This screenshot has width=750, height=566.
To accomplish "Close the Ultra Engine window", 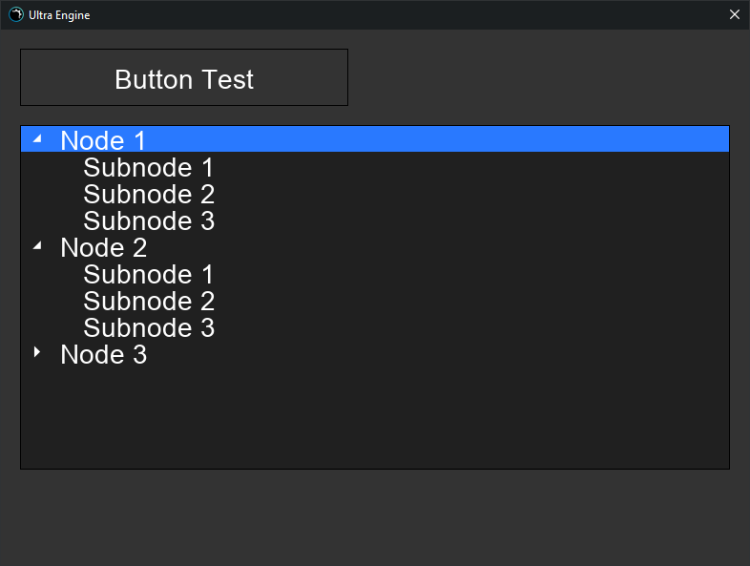I will tap(735, 15).
